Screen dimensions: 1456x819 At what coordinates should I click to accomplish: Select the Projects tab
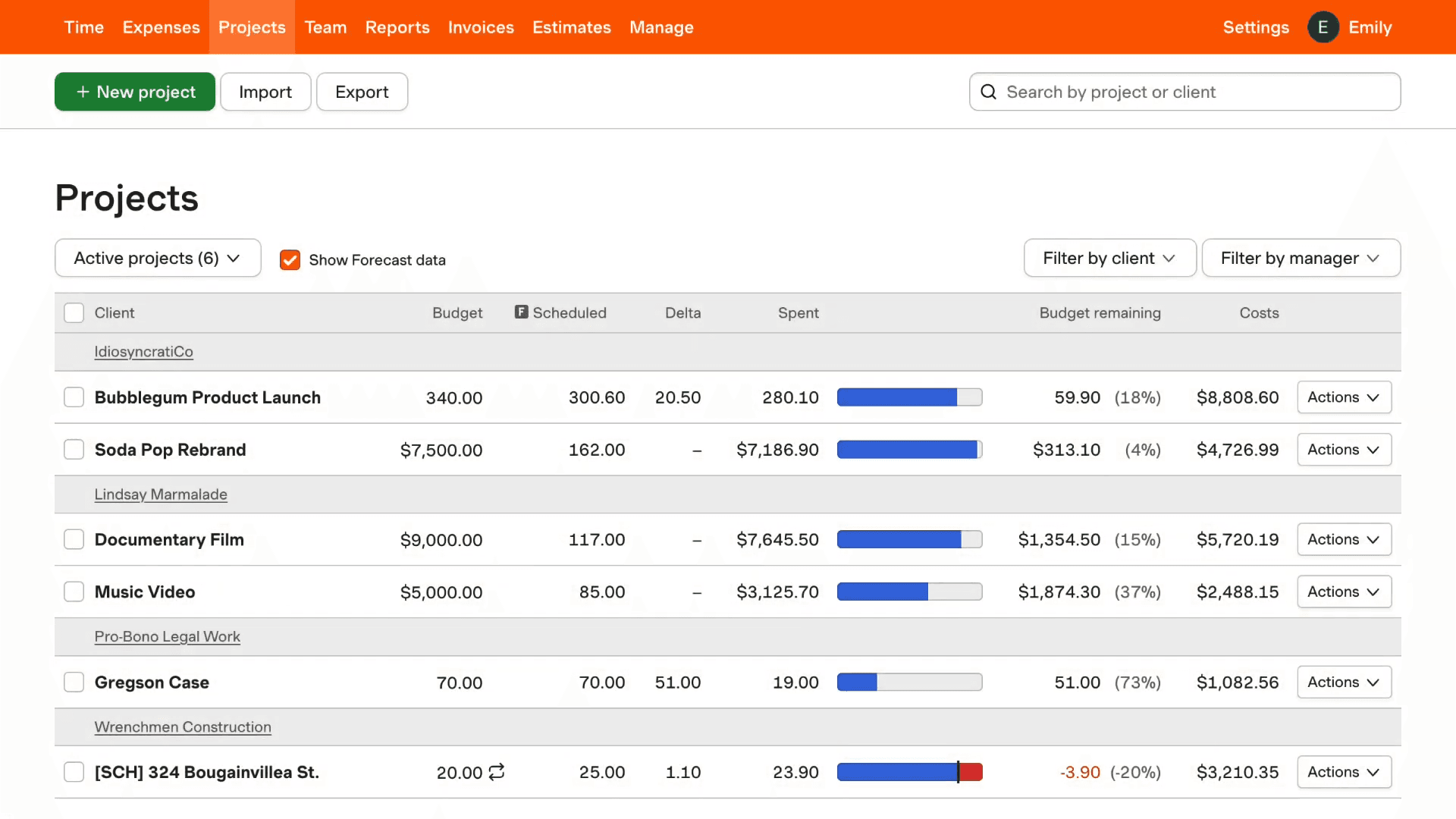click(252, 27)
